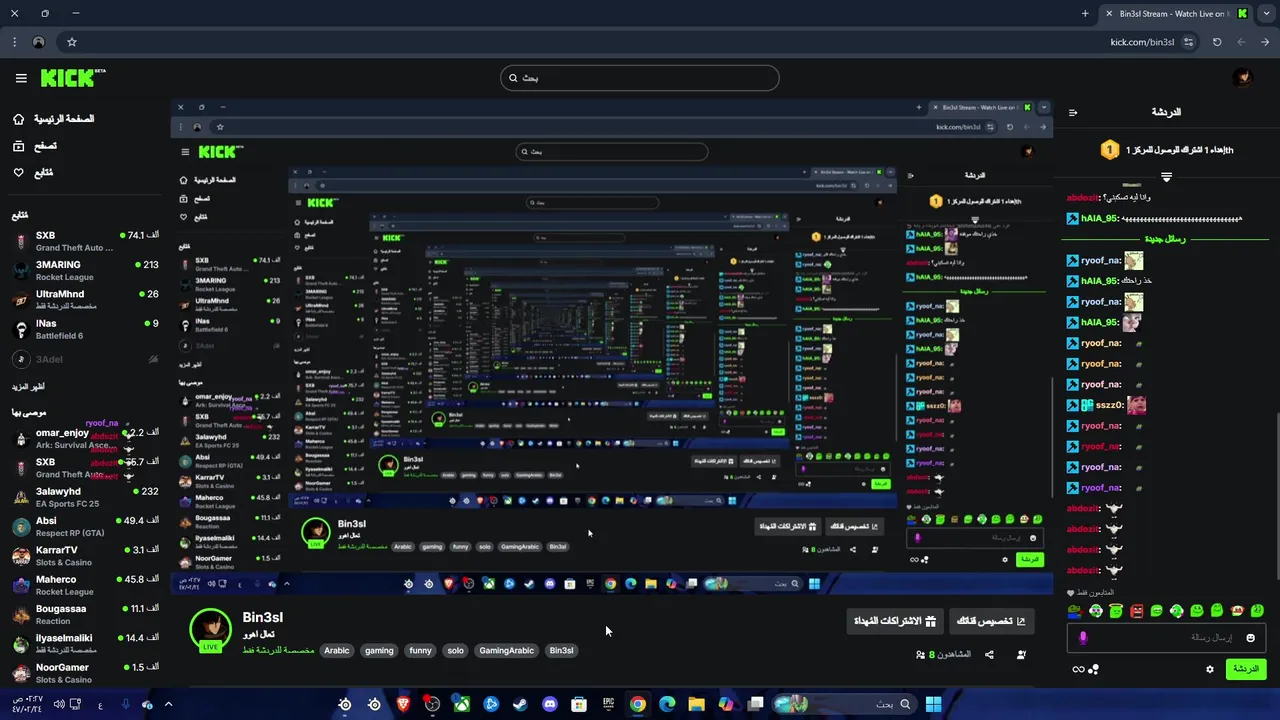The image size is (1280, 720).
Task: Expand pinned gift leaderboard chevron
Action: 1166,177
